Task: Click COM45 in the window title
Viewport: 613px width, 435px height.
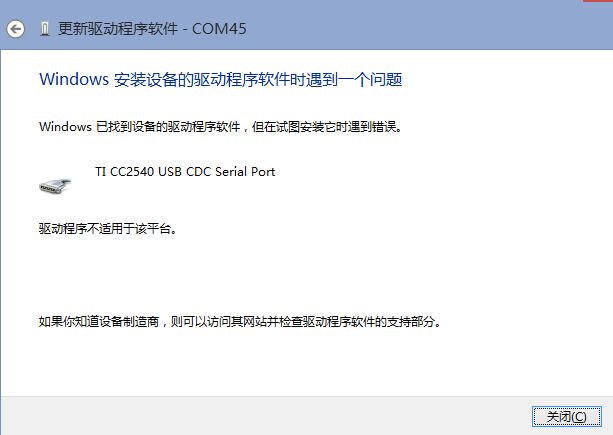Action: (x=219, y=29)
